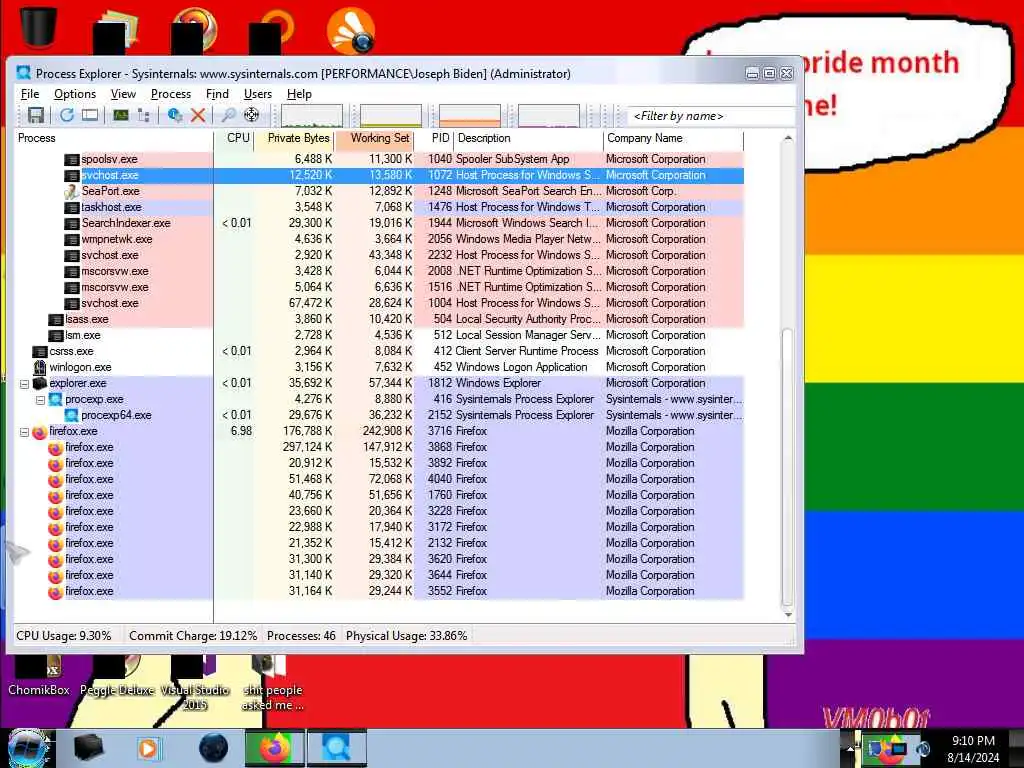Toggle the lower pane view icon
Screen dimensions: 1024x768
click(x=90, y=116)
